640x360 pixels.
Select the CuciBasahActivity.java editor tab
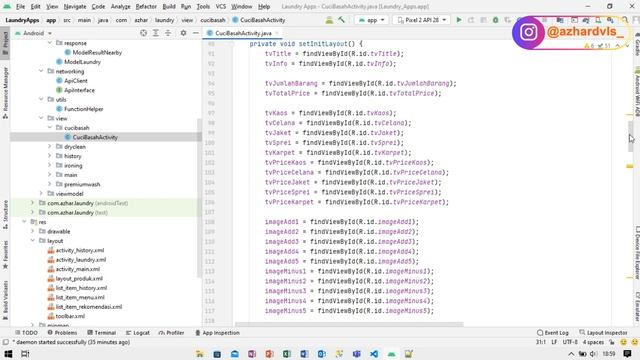click(243, 33)
